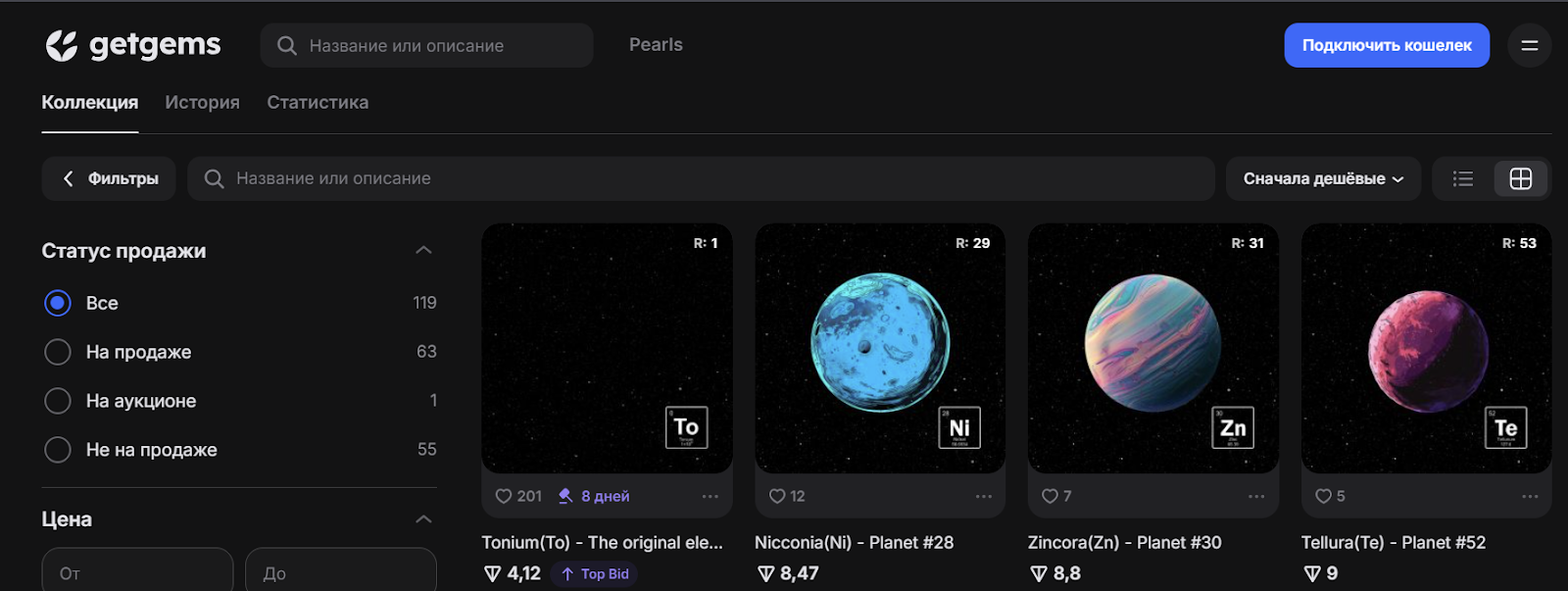The width and height of the screenshot is (1568, 591).
Task: Switch to grid view layout
Action: [x=1520, y=178]
